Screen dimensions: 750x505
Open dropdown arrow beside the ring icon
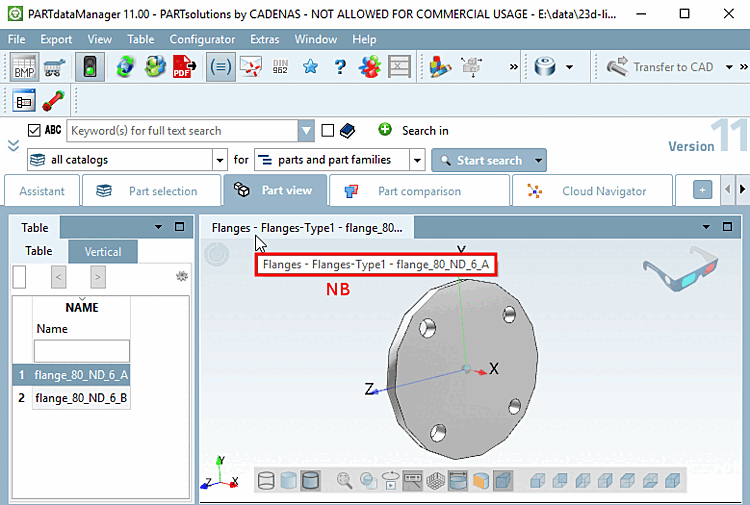click(x=569, y=67)
